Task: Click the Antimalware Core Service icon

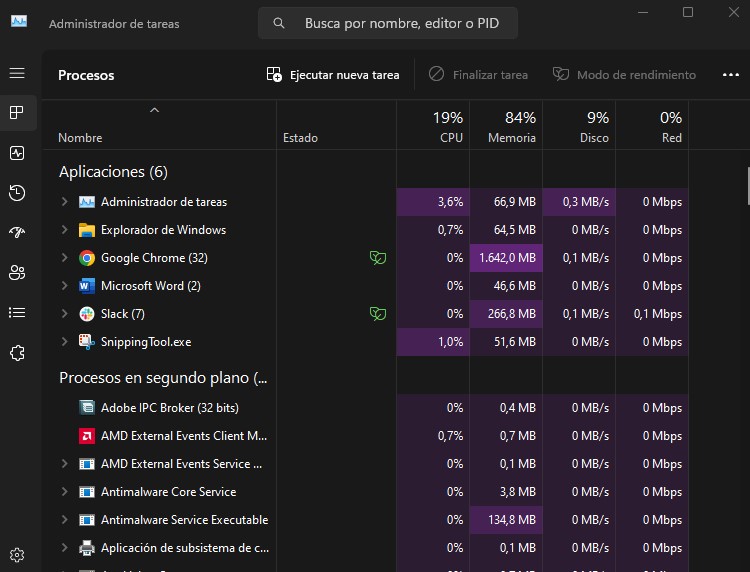Action: [87, 492]
